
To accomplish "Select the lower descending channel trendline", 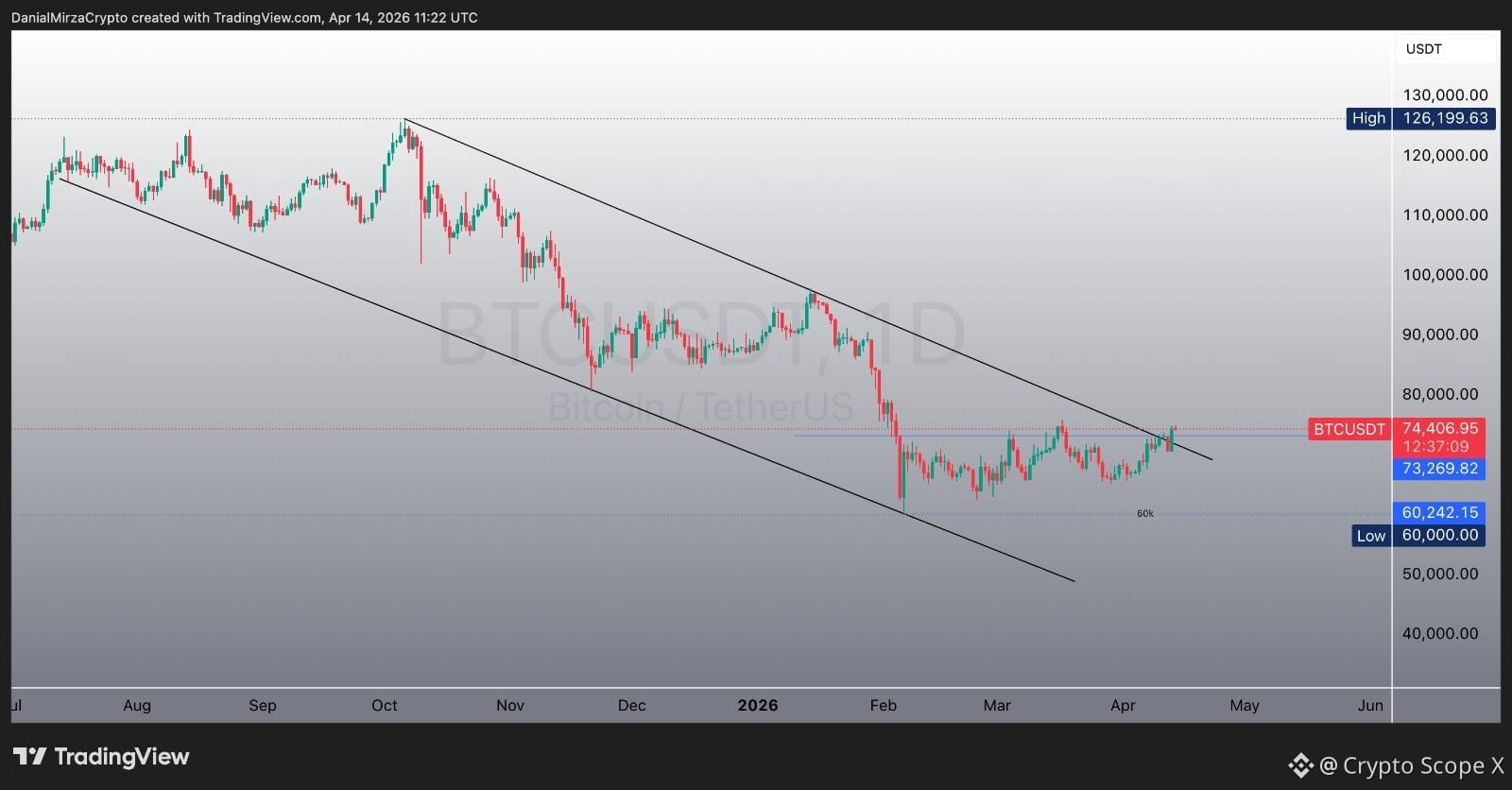I will 567,379.
